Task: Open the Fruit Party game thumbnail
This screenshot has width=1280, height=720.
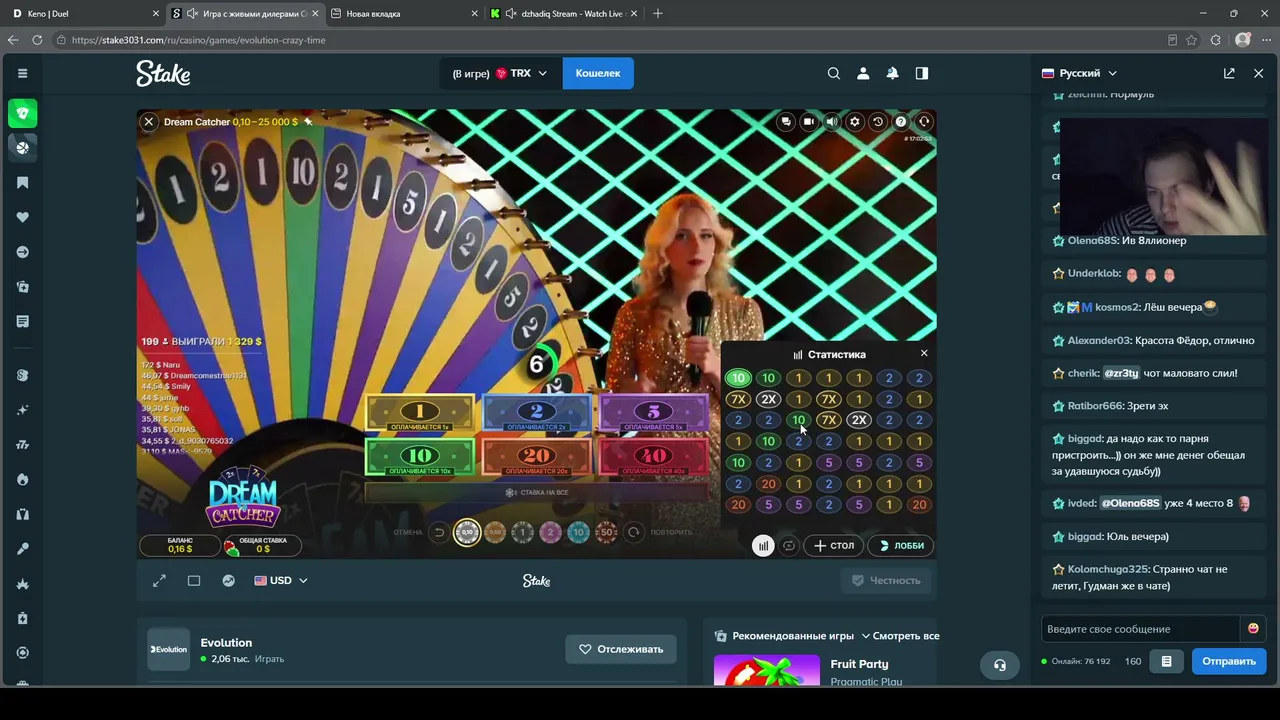Action: (x=767, y=670)
